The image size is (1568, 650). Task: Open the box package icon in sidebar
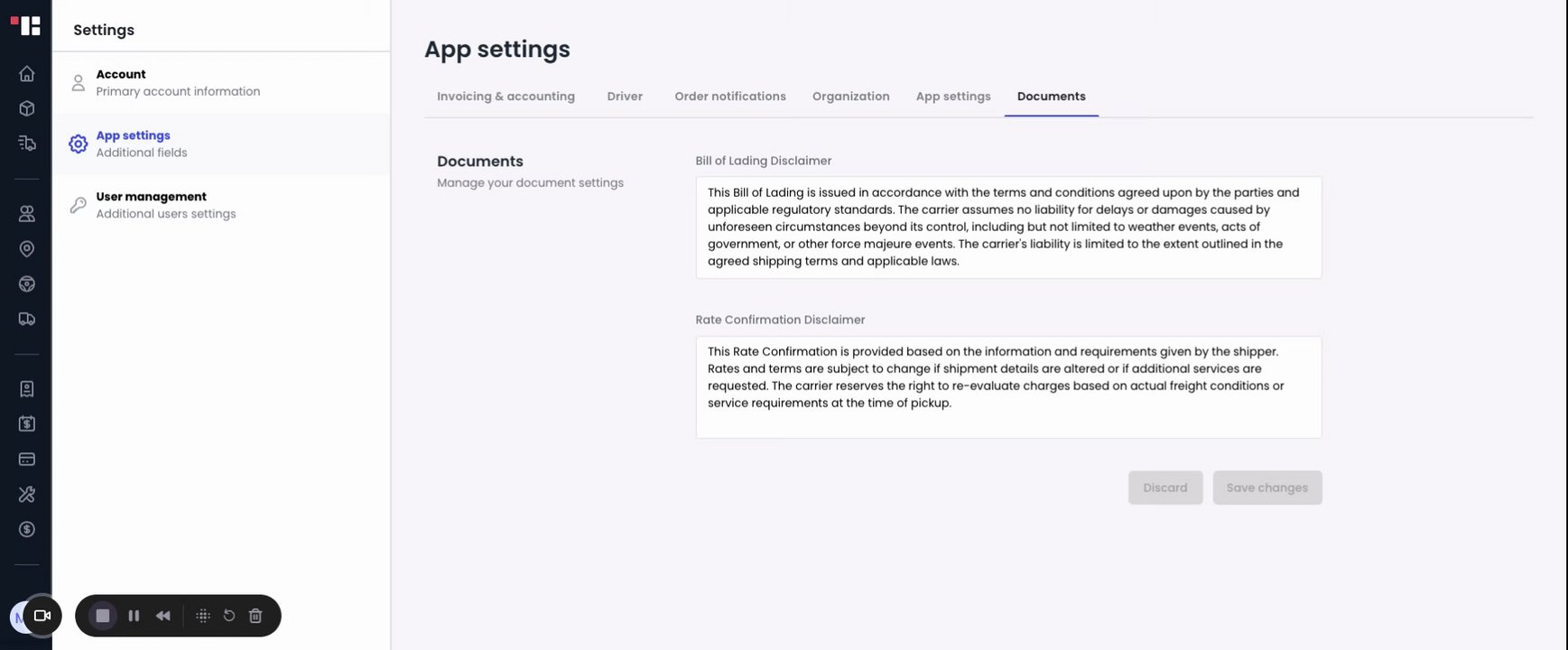pyautogui.click(x=27, y=108)
